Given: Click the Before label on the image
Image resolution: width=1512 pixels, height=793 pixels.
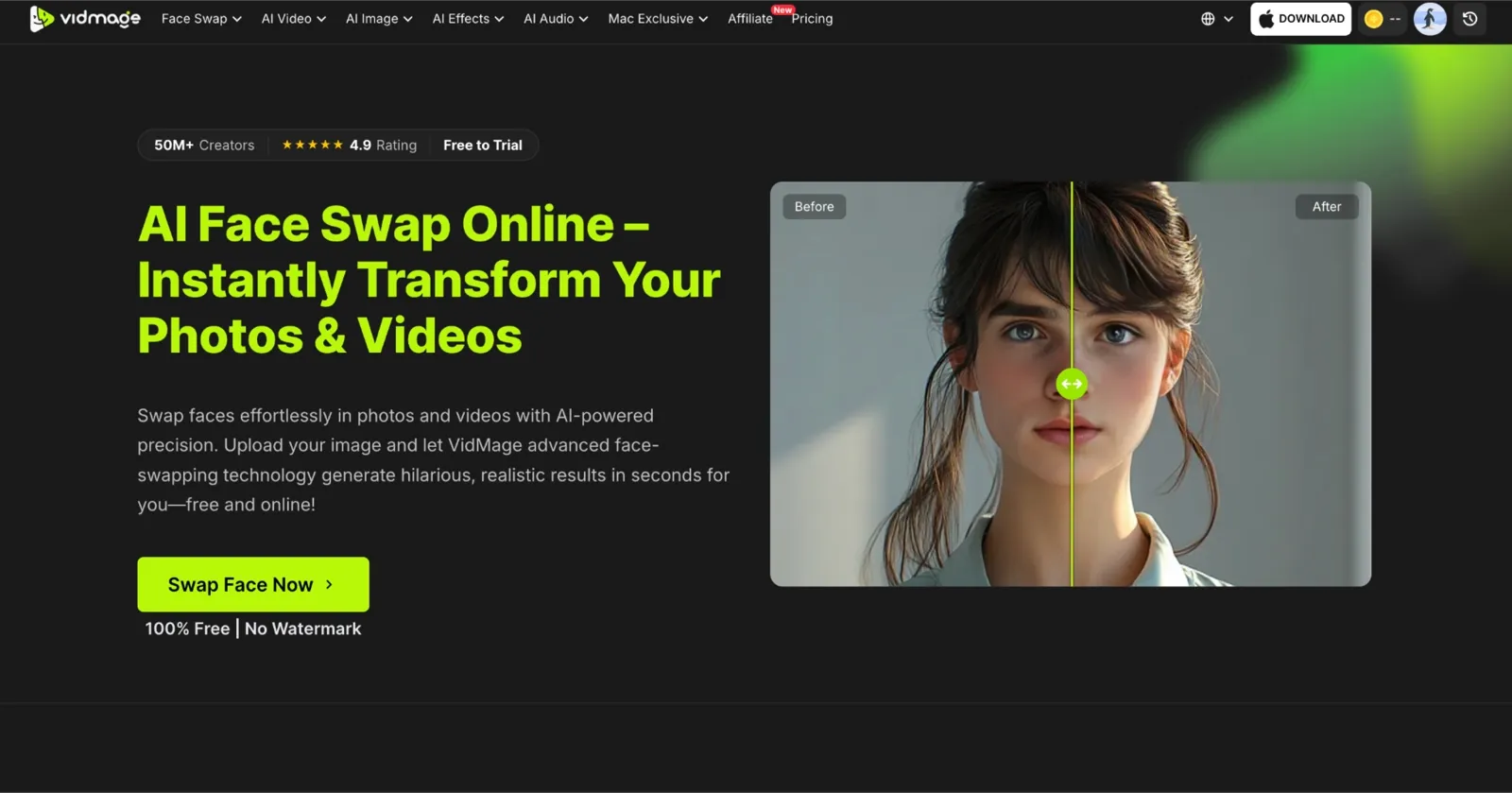Looking at the screenshot, I should (x=814, y=206).
